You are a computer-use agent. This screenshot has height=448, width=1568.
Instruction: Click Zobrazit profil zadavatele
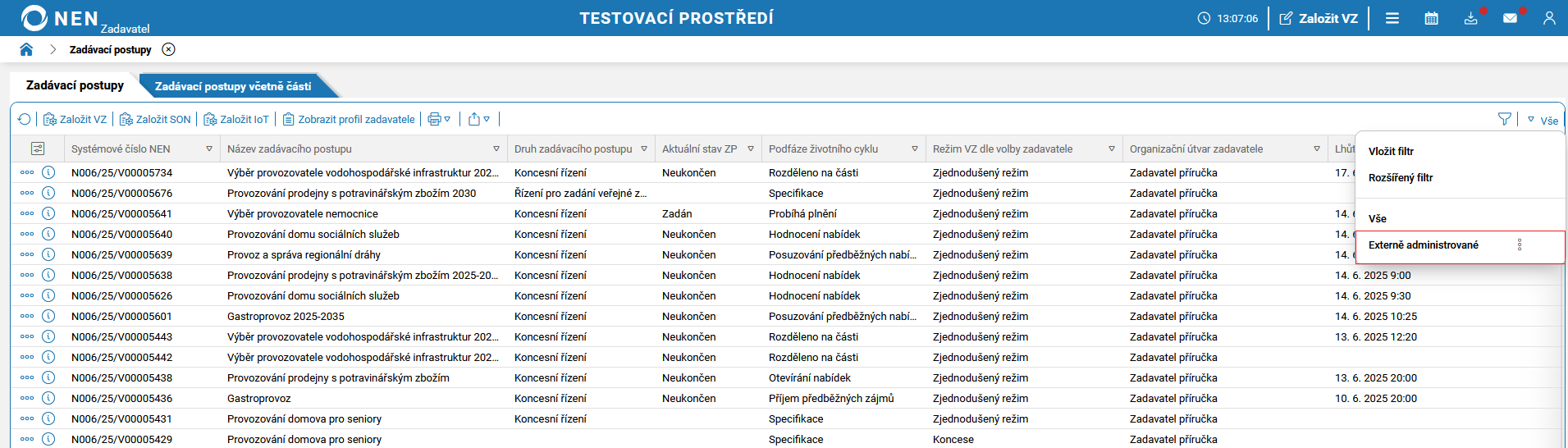[349, 119]
